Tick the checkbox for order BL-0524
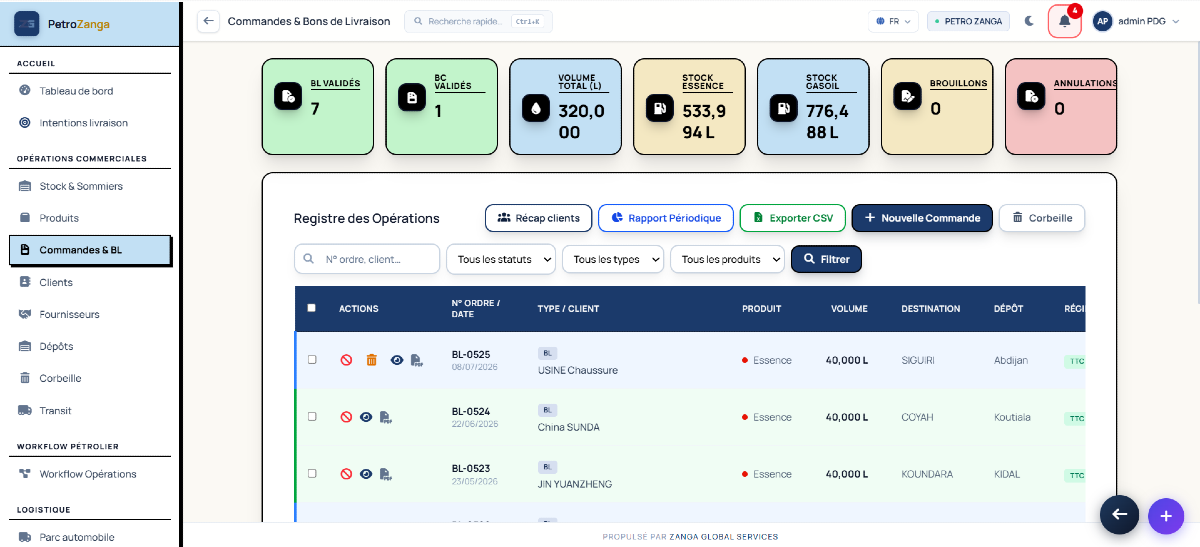The image size is (1200, 547). (x=312, y=416)
